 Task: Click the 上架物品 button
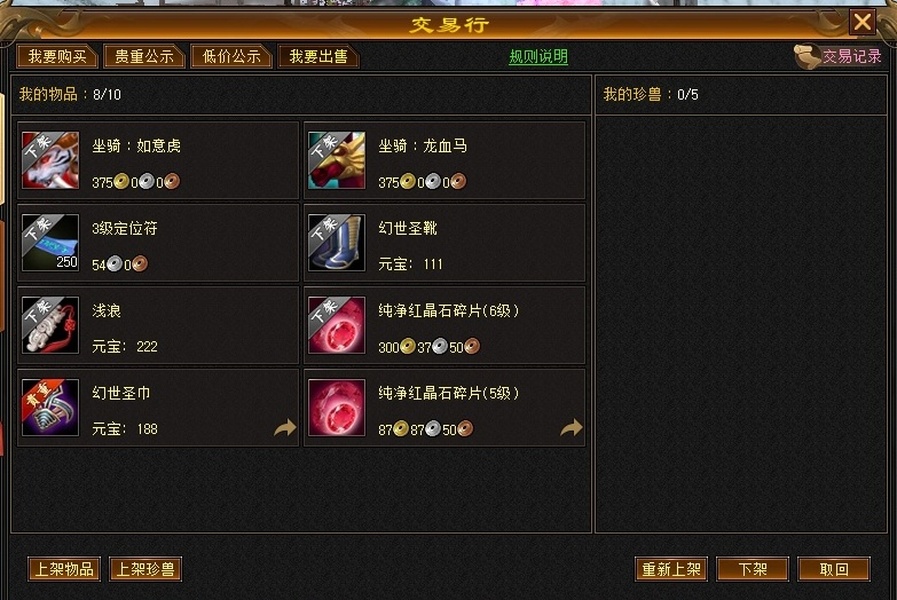coord(64,569)
